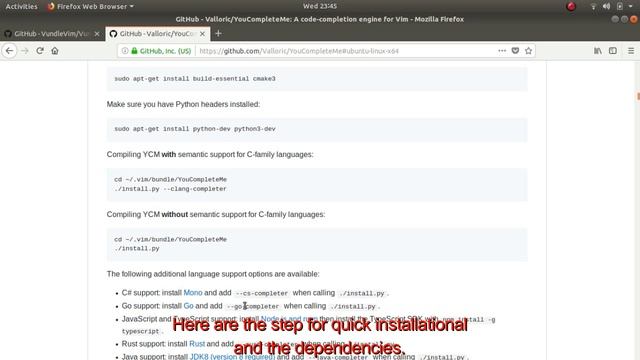Open the clock and calendar panel

(x=320, y=6)
